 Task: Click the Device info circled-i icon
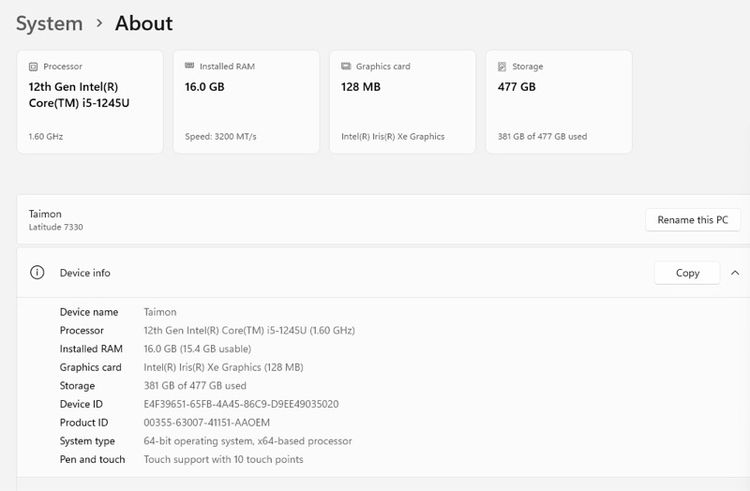[37, 273]
